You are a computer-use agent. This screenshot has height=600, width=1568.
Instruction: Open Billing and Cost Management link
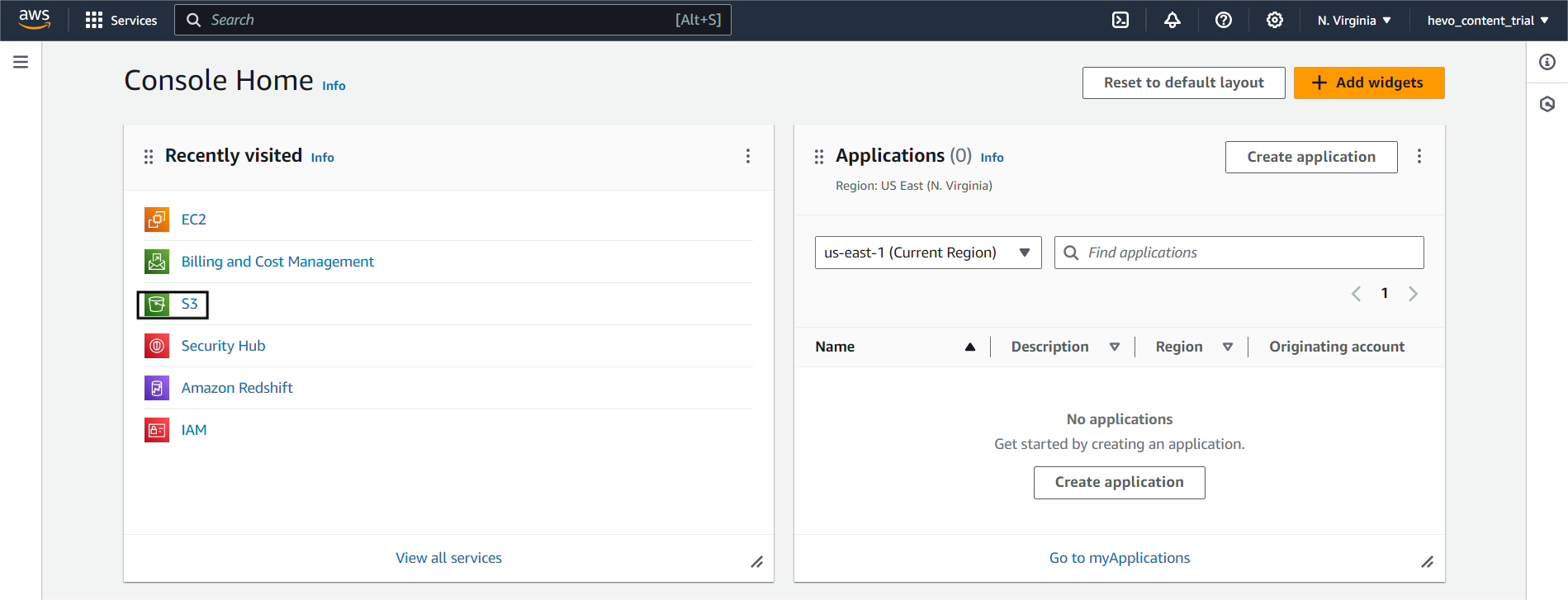(277, 262)
